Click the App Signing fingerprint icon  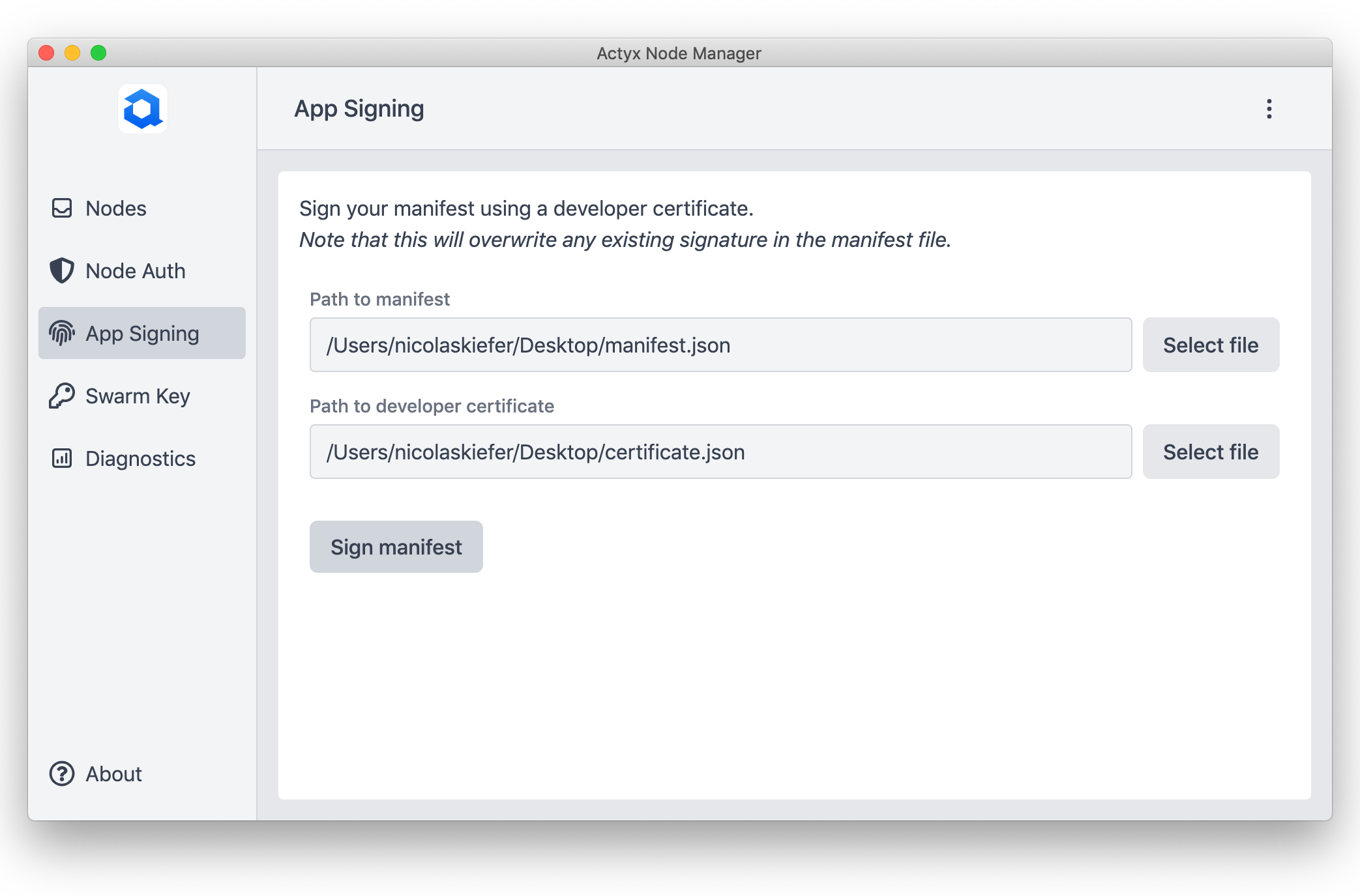pos(62,333)
